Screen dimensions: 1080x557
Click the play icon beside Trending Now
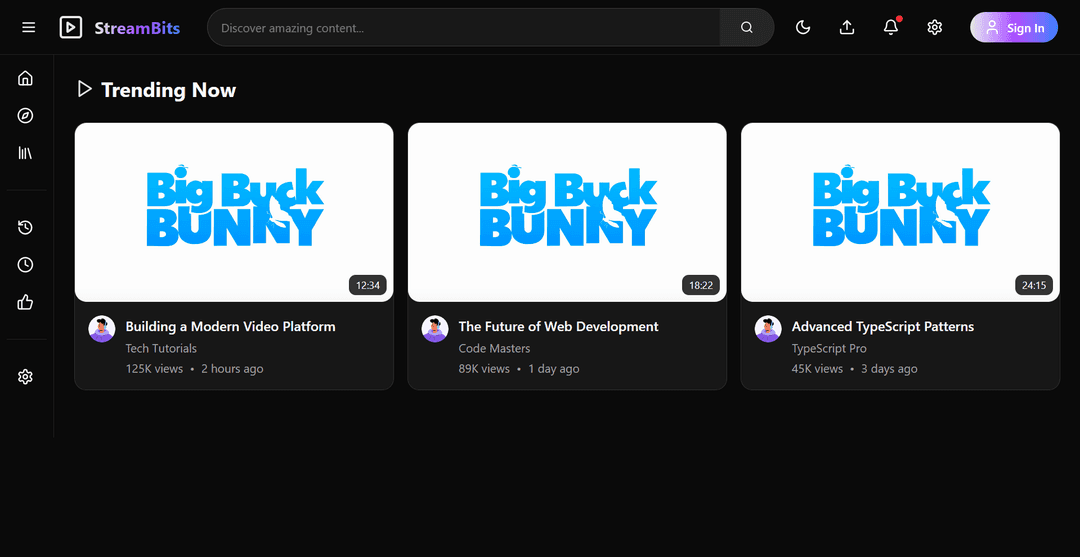click(84, 89)
